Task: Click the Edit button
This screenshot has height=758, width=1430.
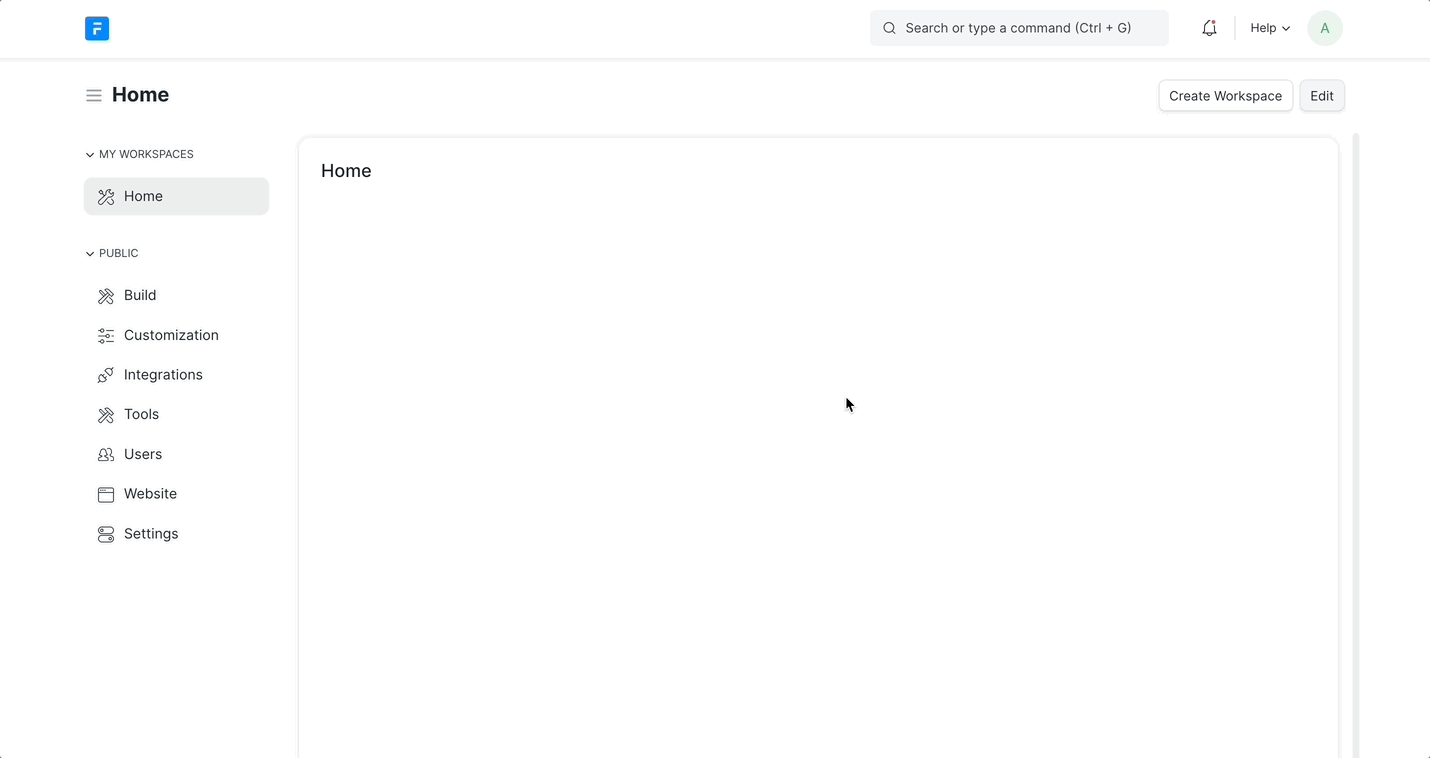Action: coord(1322,96)
